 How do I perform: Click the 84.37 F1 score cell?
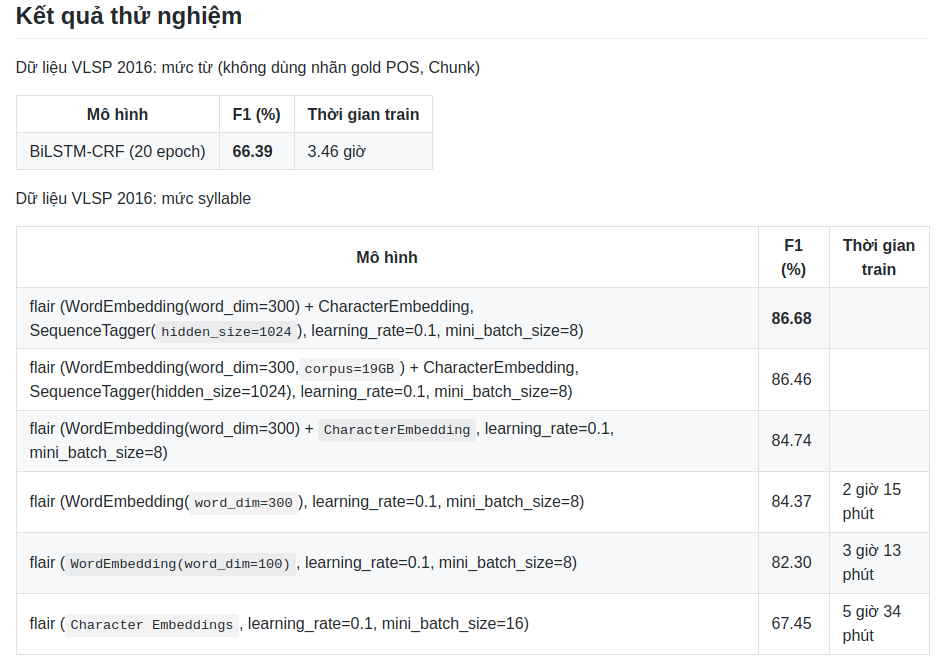(x=791, y=502)
